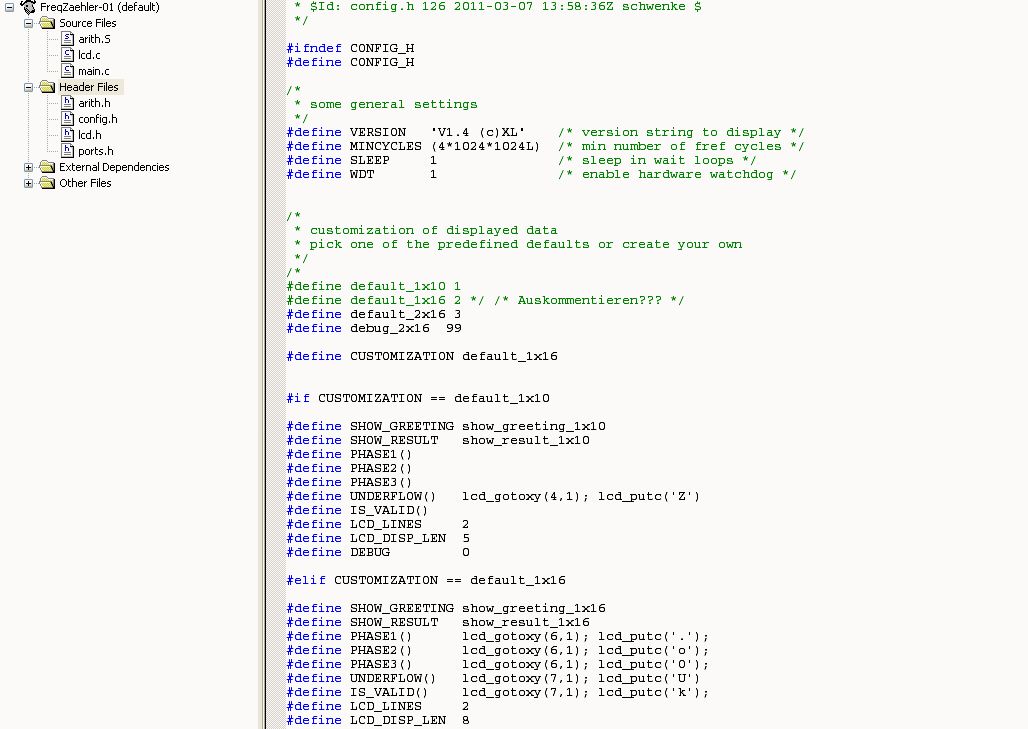The width and height of the screenshot is (1028, 729).
Task: Collapse the Source Files folder
Action: (28, 23)
